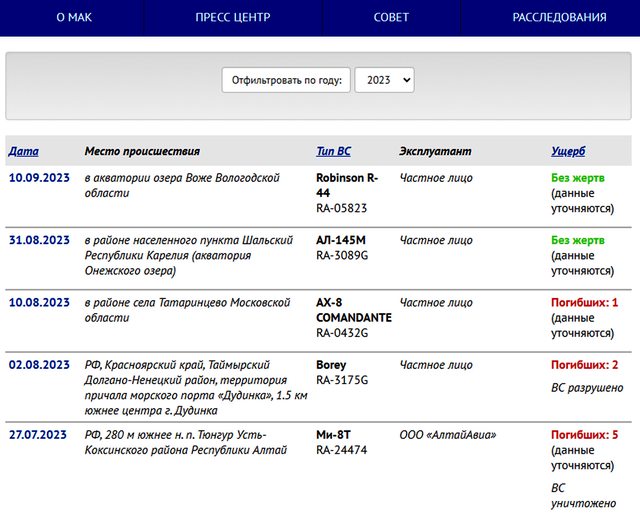Sort table by Ущерб column

click(568, 151)
